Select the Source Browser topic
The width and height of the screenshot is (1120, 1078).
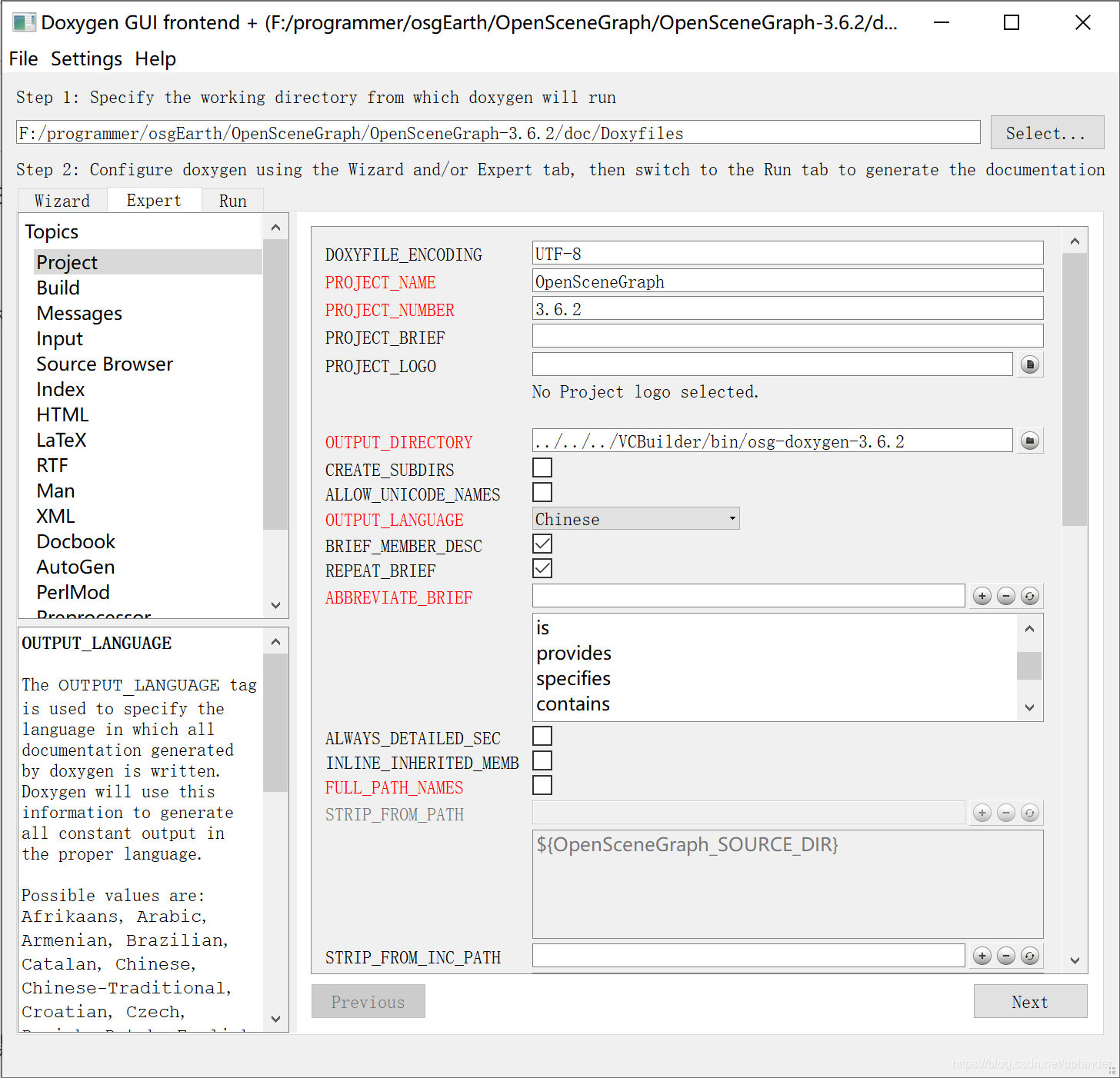pyautogui.click(x=105, y=363)
